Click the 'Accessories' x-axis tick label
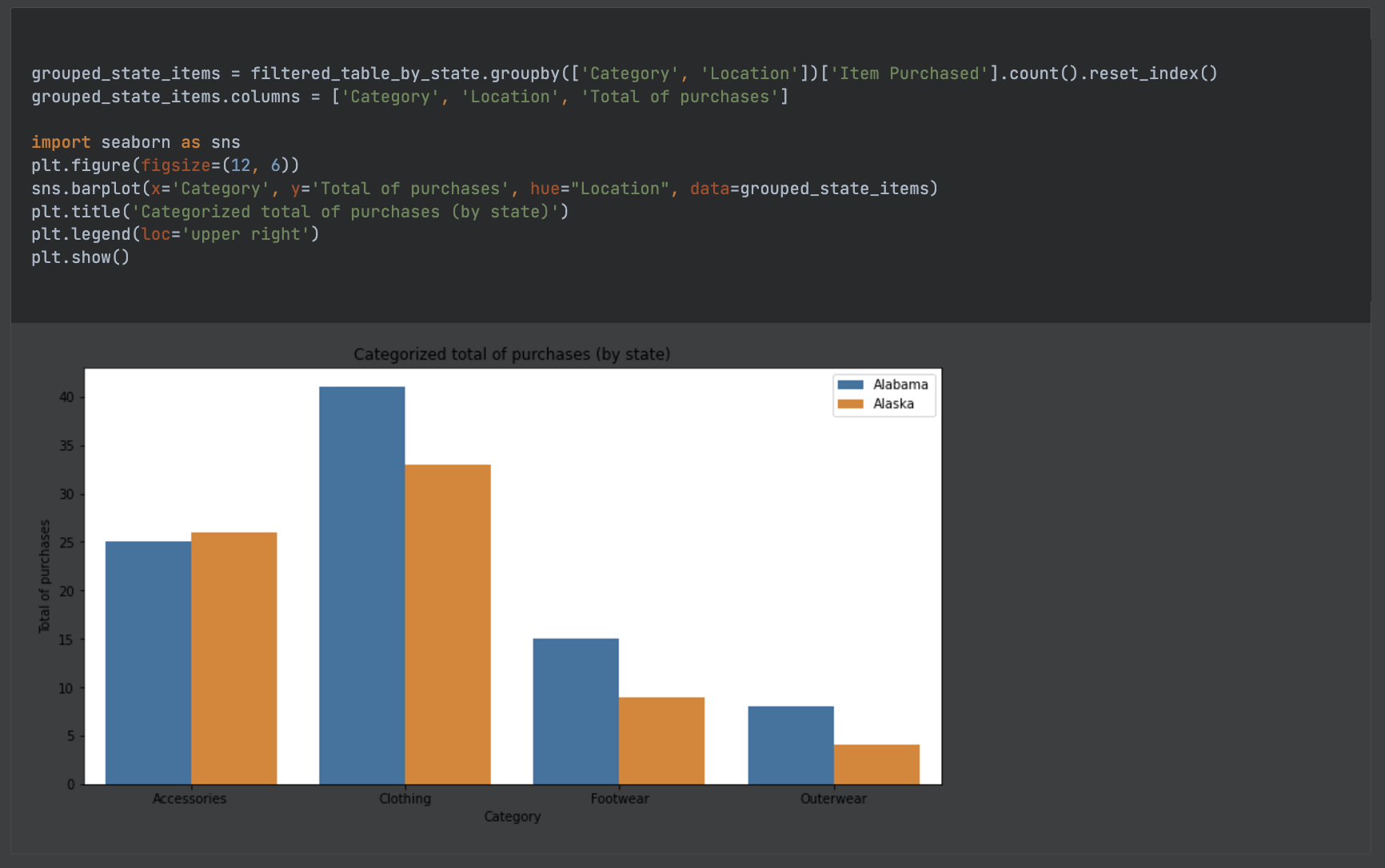Image resolution: width=1385 pixels, height=868 pixels. (190, 798)
